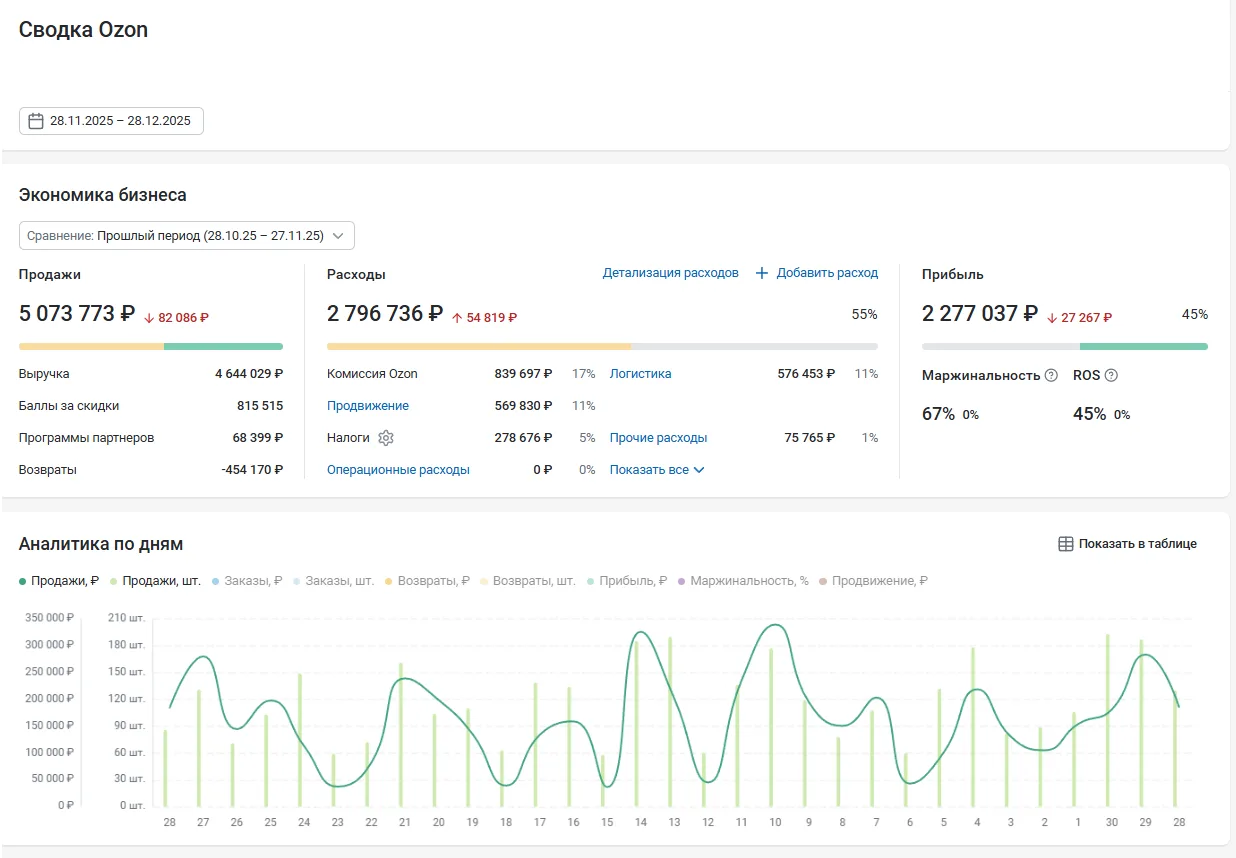The height and width of the screenshot is (858, 1236).
Task: Click the help icon next to ROS
Action: click(1111, 376)
